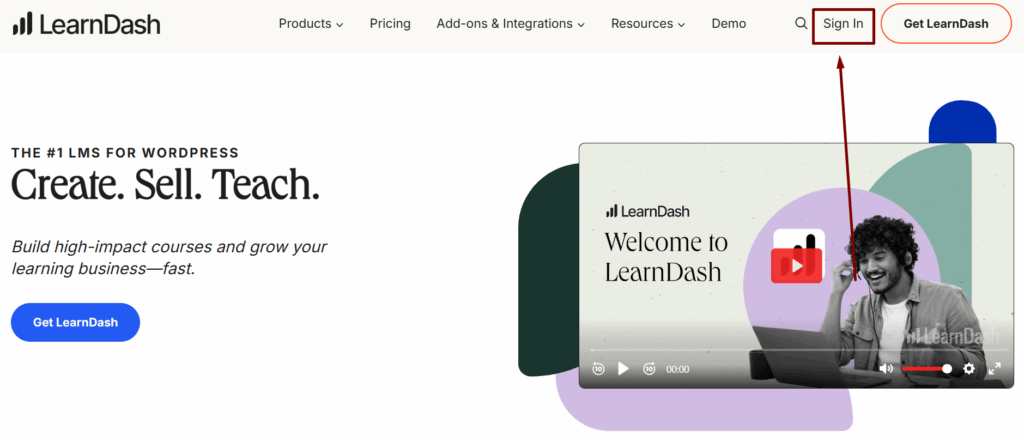1024x442 pixels.
Task: Switch the video to fullscreen
Action: point(995,369)
